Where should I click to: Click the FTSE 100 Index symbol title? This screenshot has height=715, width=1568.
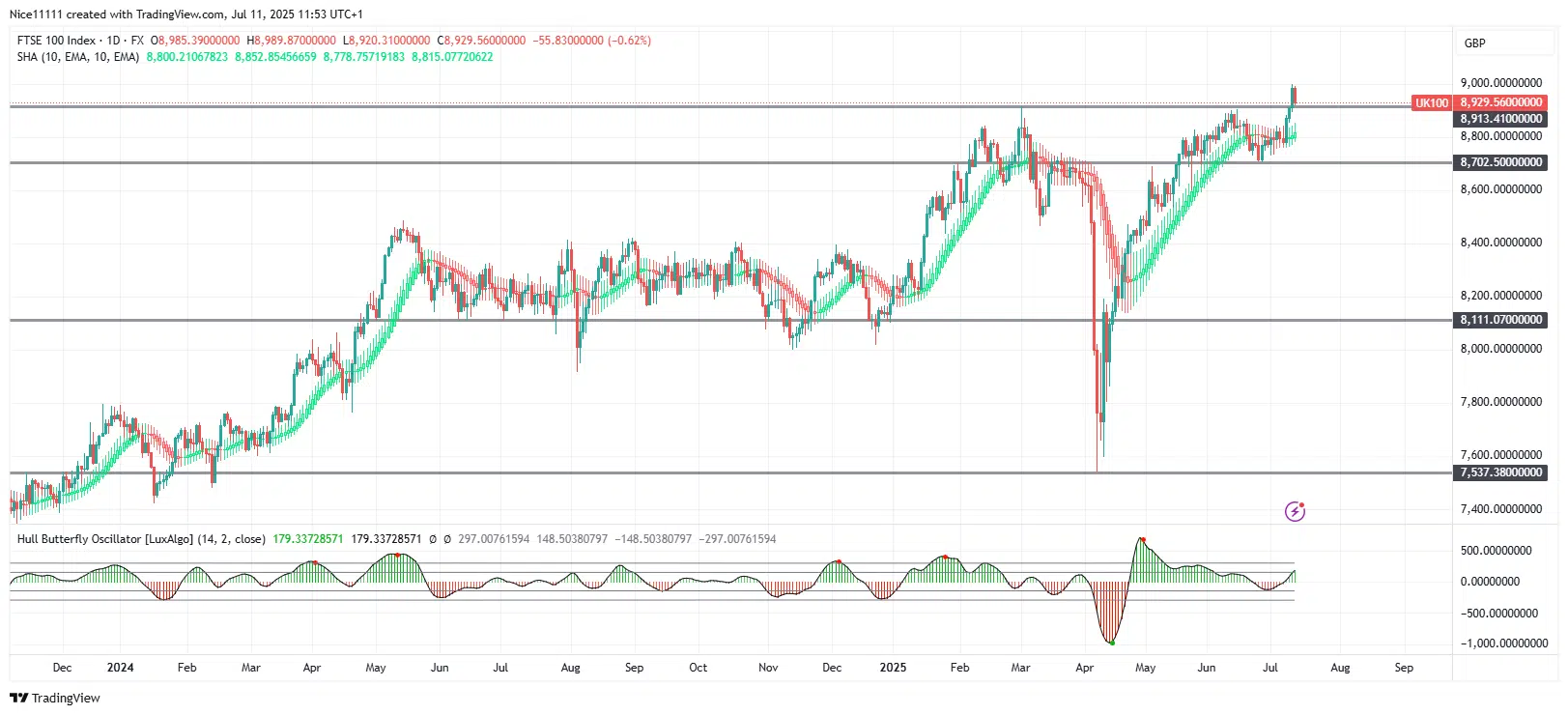point(56,41)
